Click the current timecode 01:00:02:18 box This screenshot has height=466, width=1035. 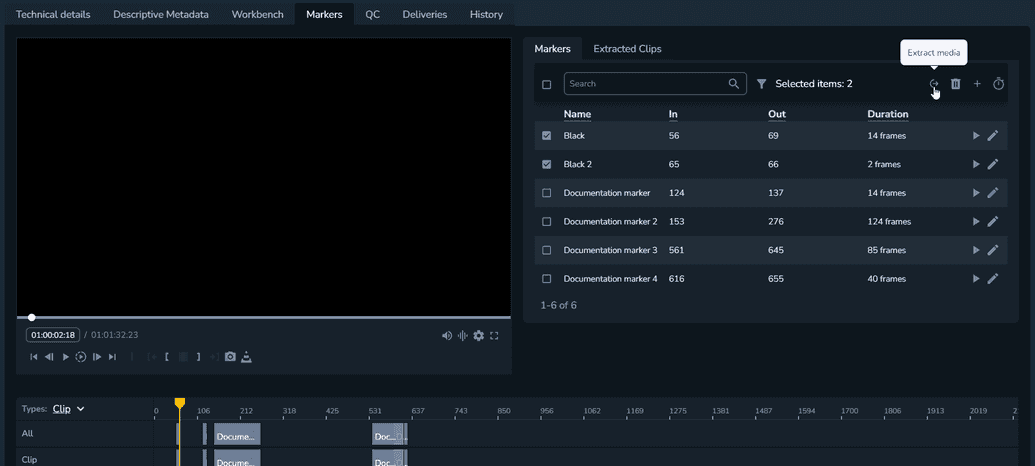coord(53,335)
